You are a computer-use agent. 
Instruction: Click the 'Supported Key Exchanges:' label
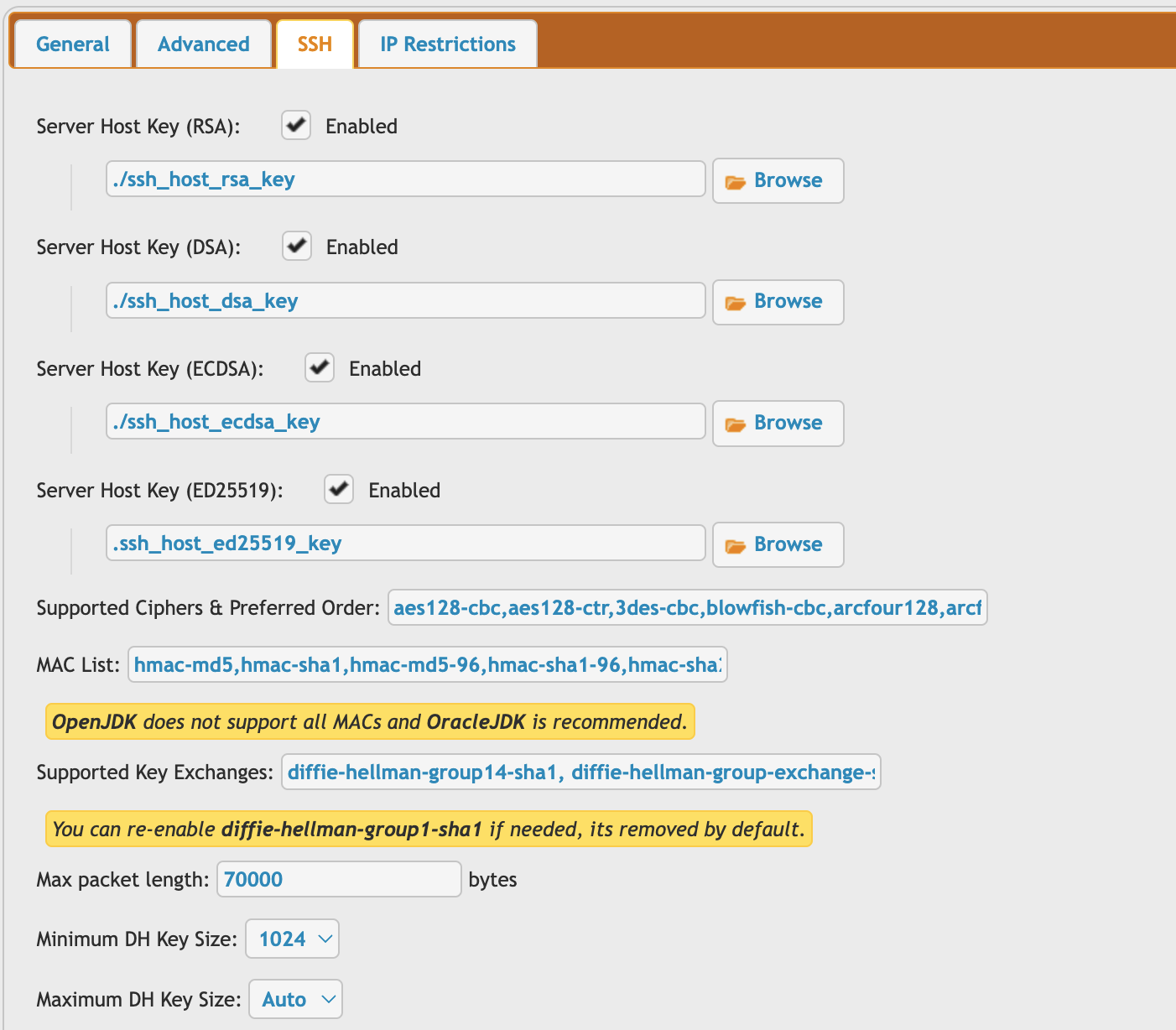click(155, 772)
